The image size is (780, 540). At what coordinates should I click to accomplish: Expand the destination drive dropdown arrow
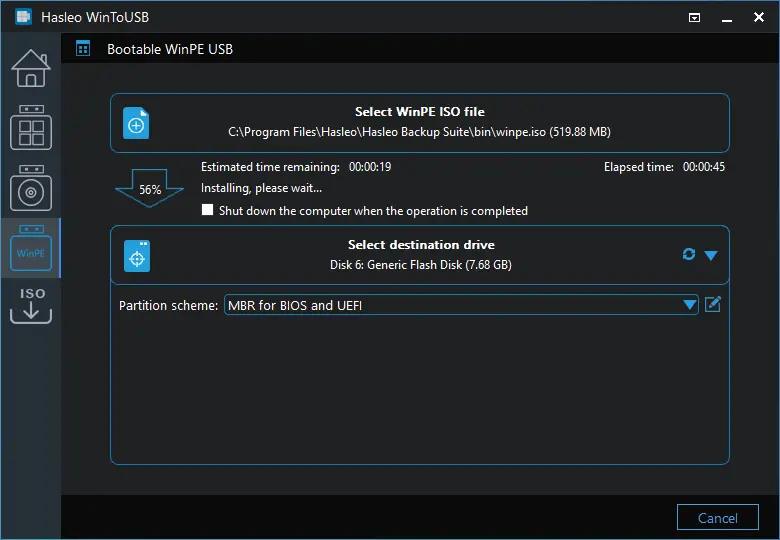(x=711, y=255)
